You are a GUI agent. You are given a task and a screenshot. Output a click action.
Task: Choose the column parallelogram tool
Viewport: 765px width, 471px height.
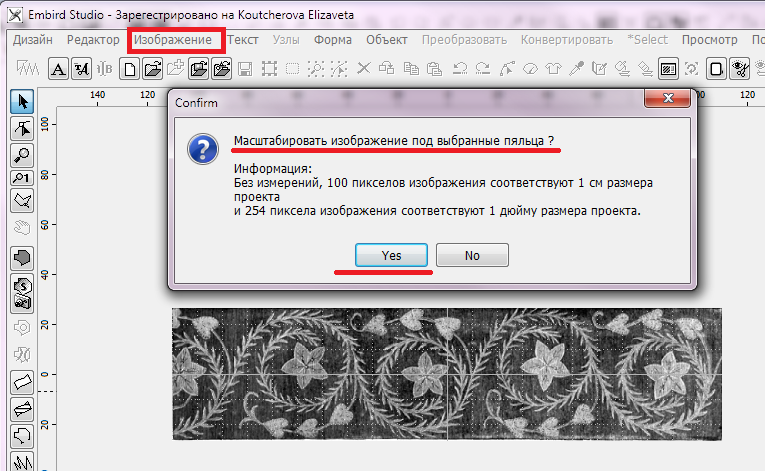[x=22, y=382]
